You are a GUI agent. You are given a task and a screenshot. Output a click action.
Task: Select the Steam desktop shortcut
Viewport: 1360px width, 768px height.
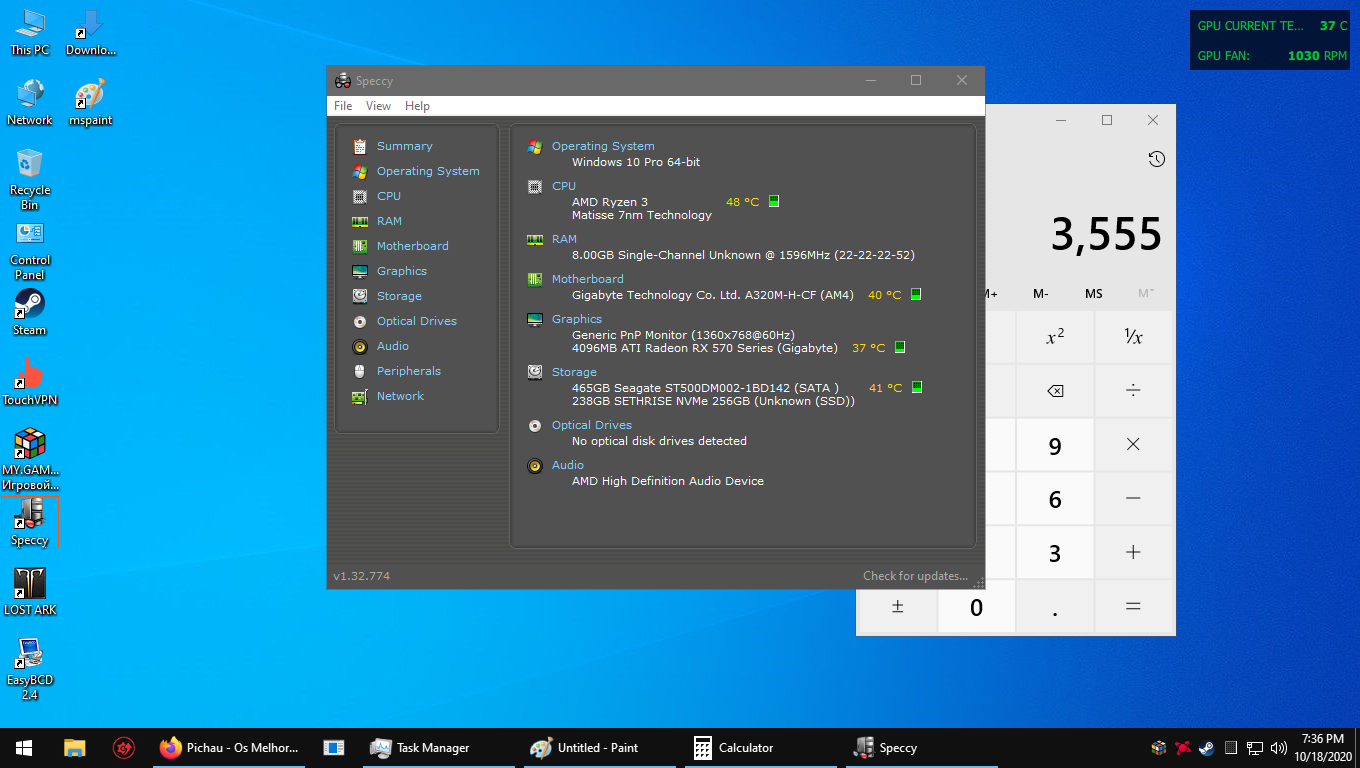(30, 313)
